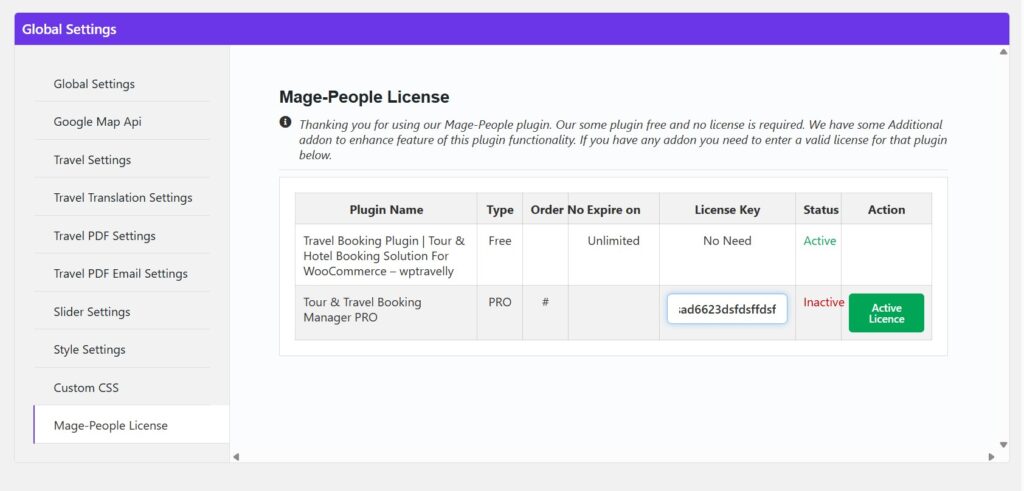The image size is (1024, 491).
Task: Click the scroll down arrow on the vertical scrollbar
Action: click(1003, 445)
